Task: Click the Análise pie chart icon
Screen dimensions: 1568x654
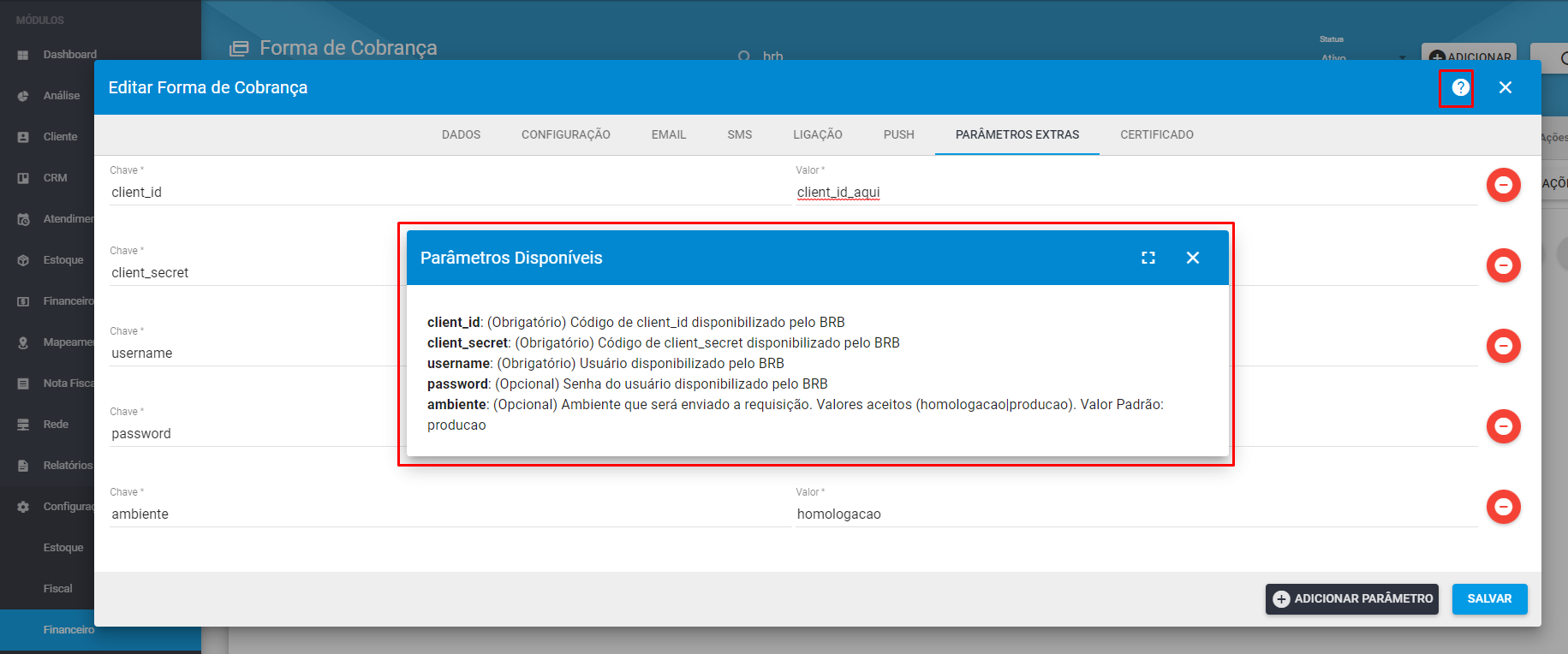Action: tap(23, 96)
